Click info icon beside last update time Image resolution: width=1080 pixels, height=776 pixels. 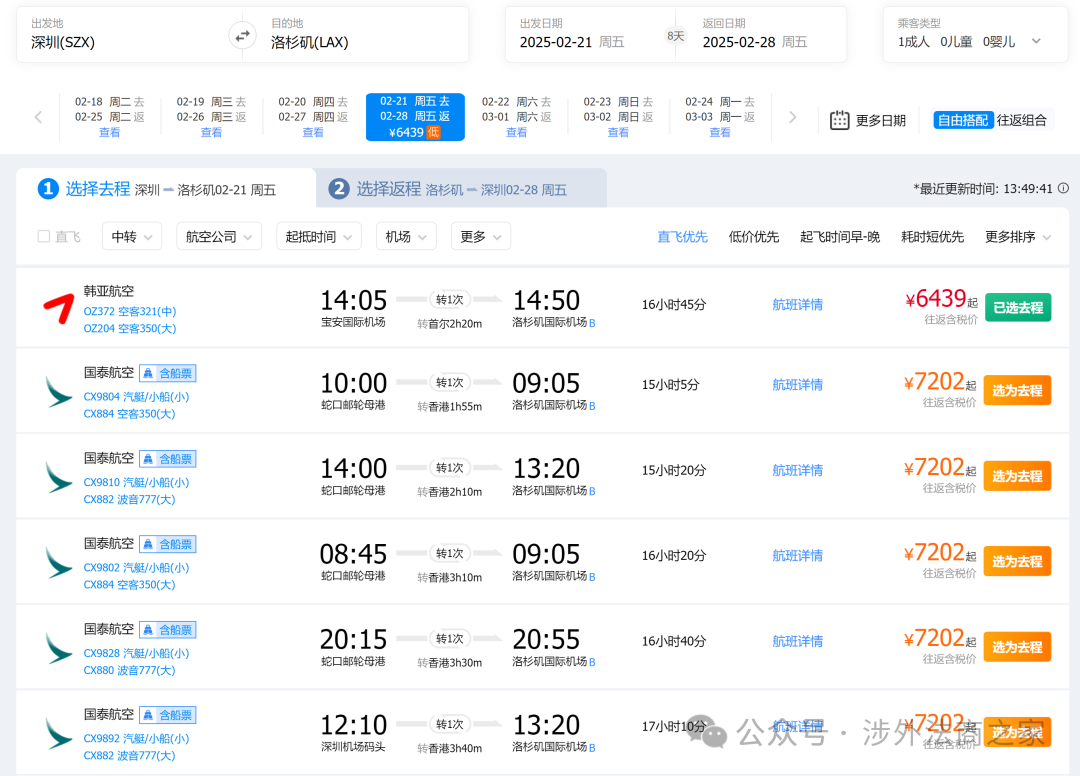point(1063,188)
